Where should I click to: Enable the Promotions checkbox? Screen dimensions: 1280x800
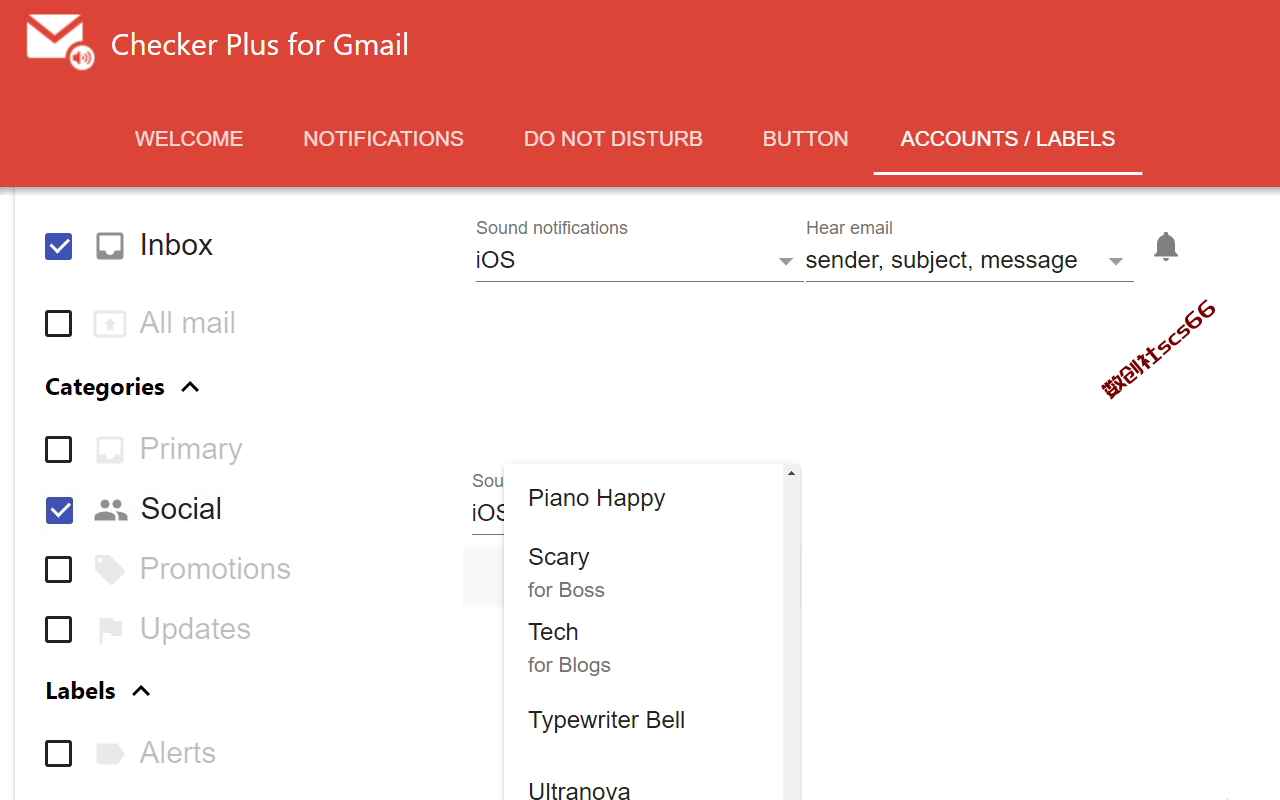pyautogui.click(x=59, y=570)
